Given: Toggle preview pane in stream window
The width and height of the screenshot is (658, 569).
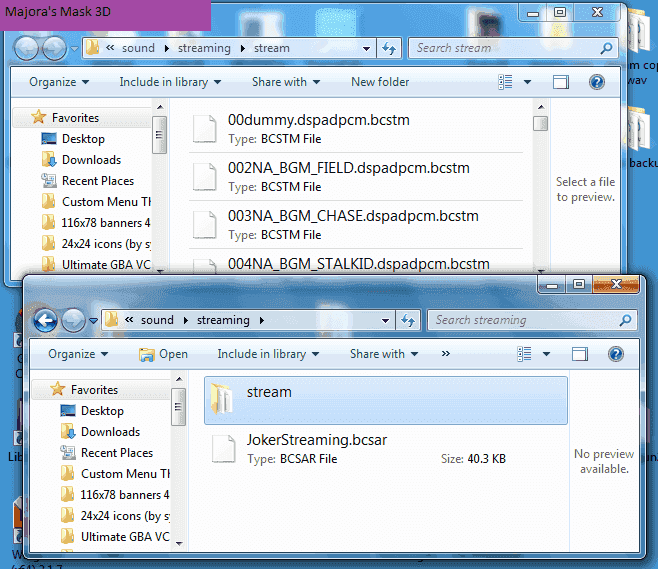Looking at the screenshot, I should [x=561, y=82].
